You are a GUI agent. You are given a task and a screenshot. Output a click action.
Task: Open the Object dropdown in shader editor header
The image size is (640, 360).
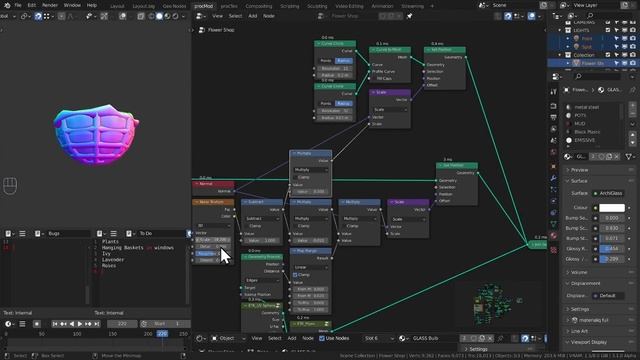228,338
